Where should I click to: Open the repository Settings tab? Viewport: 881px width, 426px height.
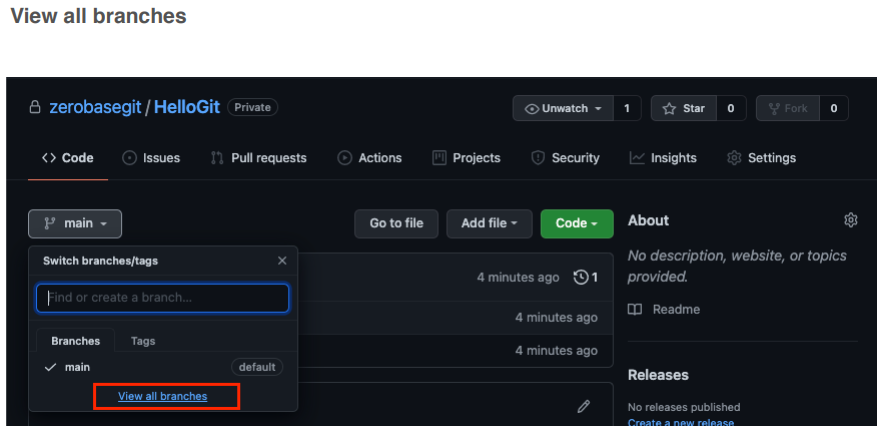tap(761, 158)
